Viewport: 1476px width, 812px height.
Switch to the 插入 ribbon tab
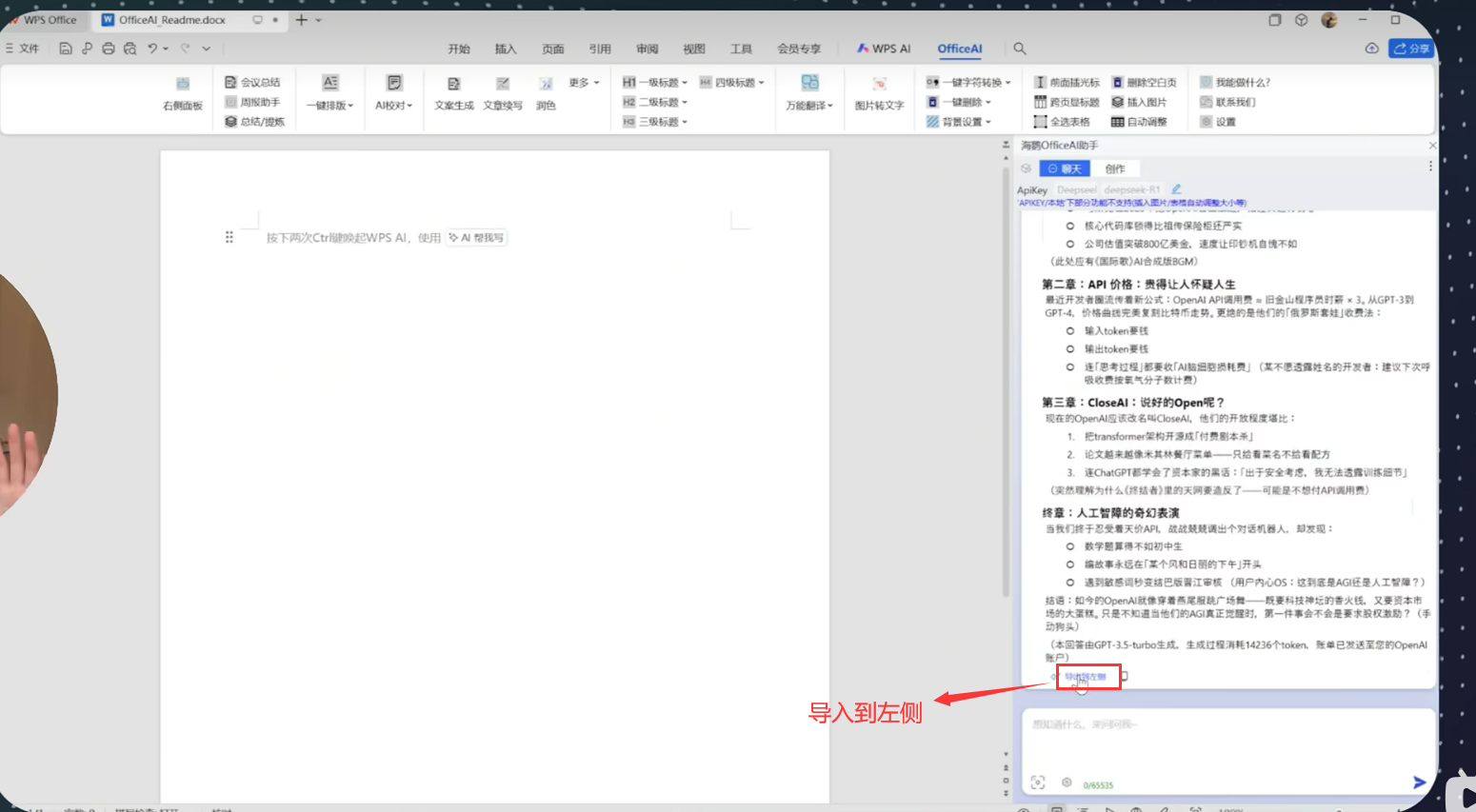pos(506,49)
